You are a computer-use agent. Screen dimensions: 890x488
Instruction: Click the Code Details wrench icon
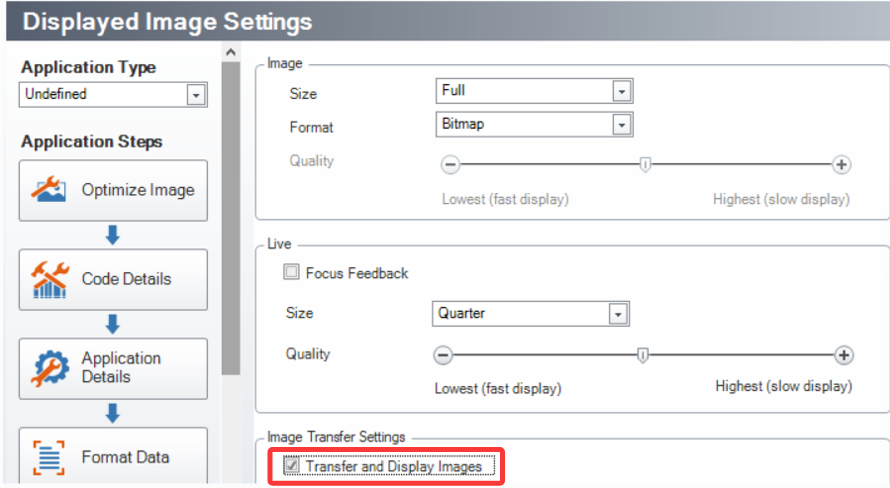pos(49,279)
